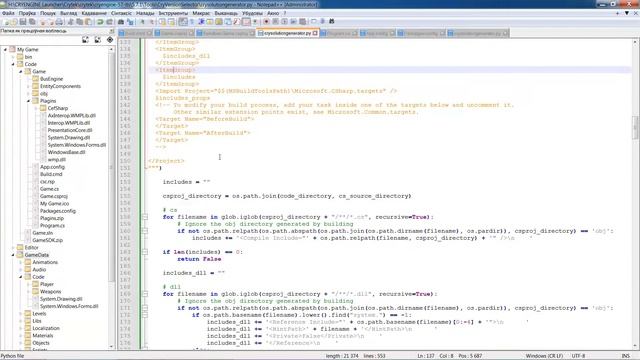Toggle Show All Characters toolbar button
The image size is (640, 360).
[192, 21]
